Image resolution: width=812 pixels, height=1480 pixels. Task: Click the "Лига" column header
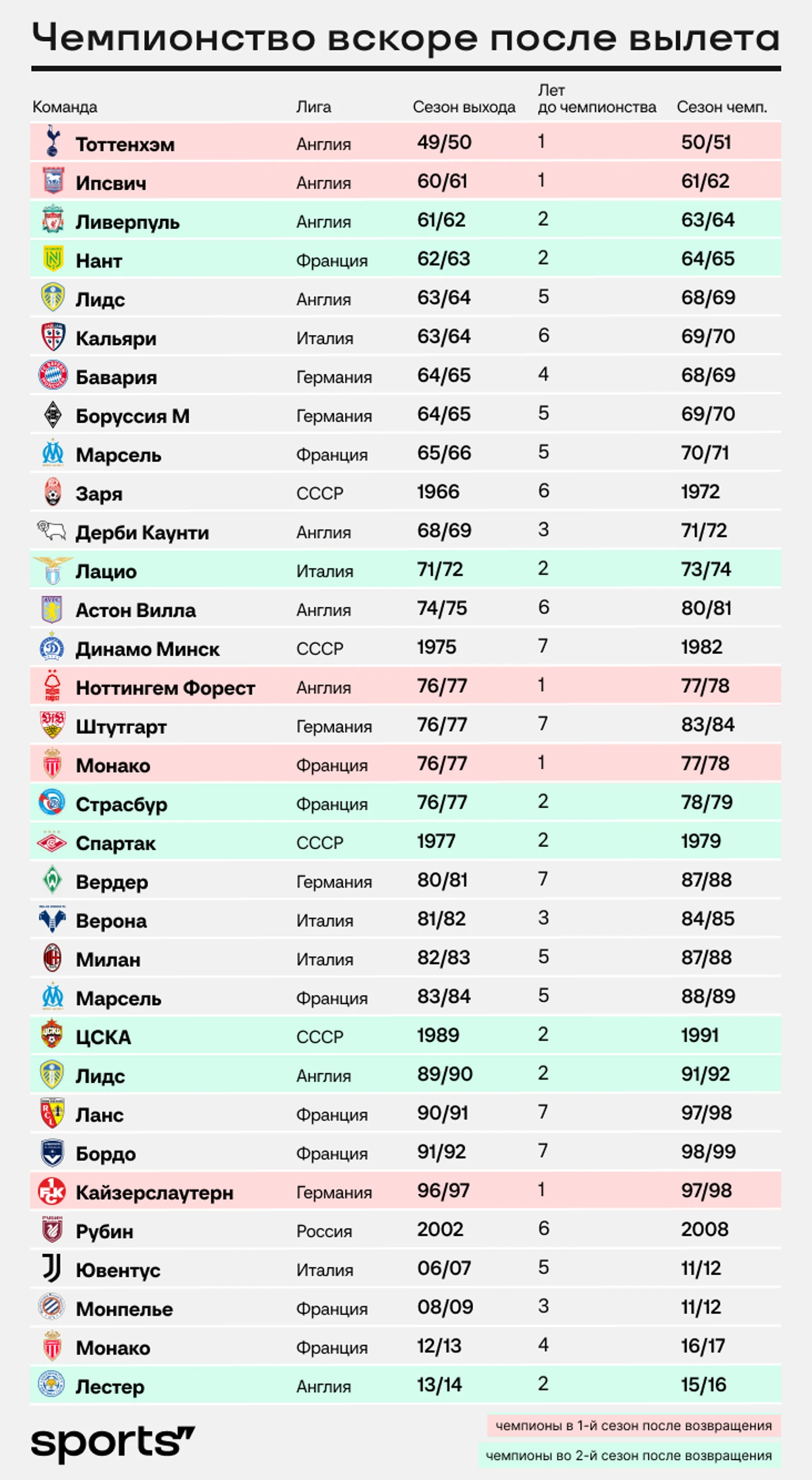314,107
